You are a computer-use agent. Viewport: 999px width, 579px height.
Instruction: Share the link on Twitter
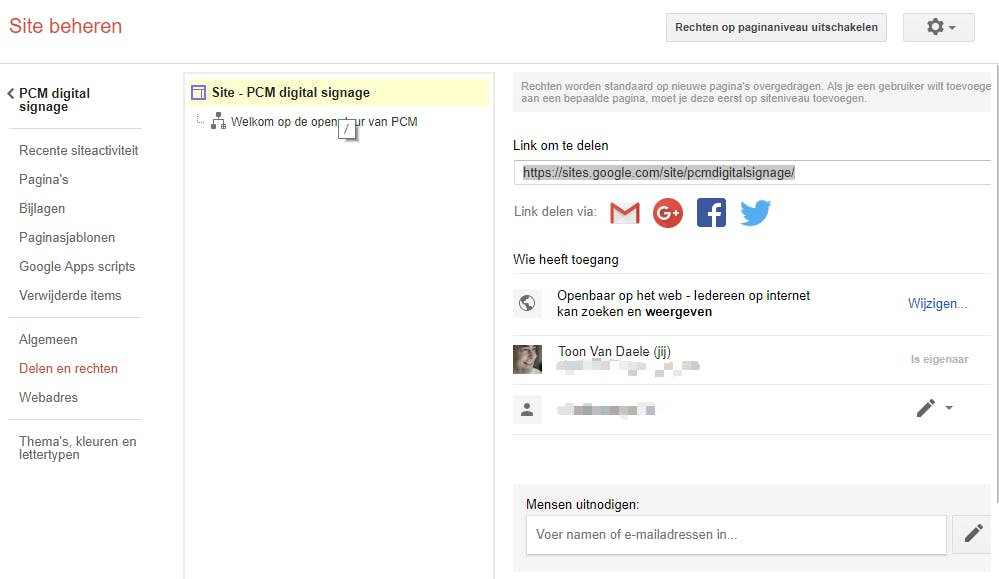pos(755,213)
